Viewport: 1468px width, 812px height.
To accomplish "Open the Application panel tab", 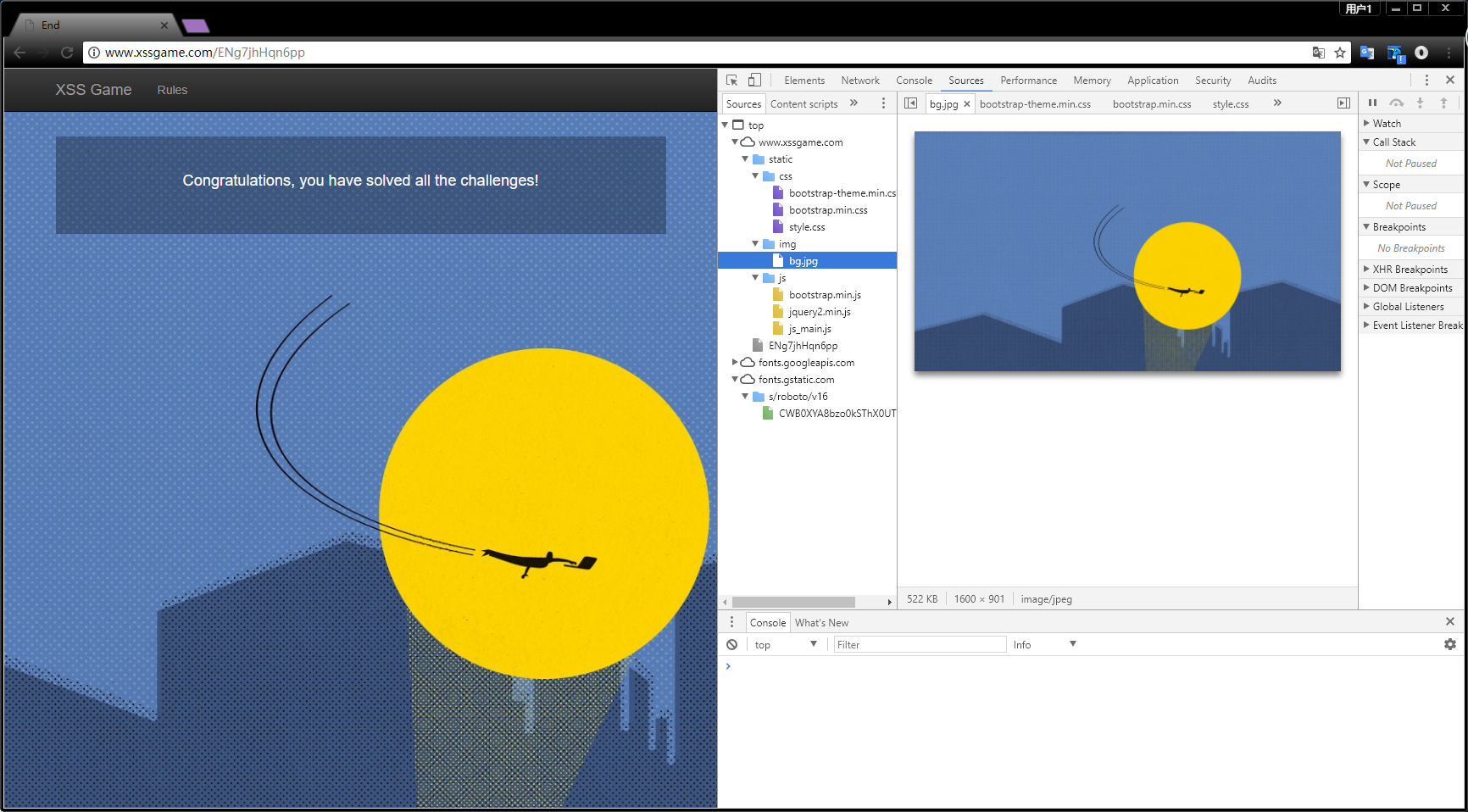I will [1152, 81].
